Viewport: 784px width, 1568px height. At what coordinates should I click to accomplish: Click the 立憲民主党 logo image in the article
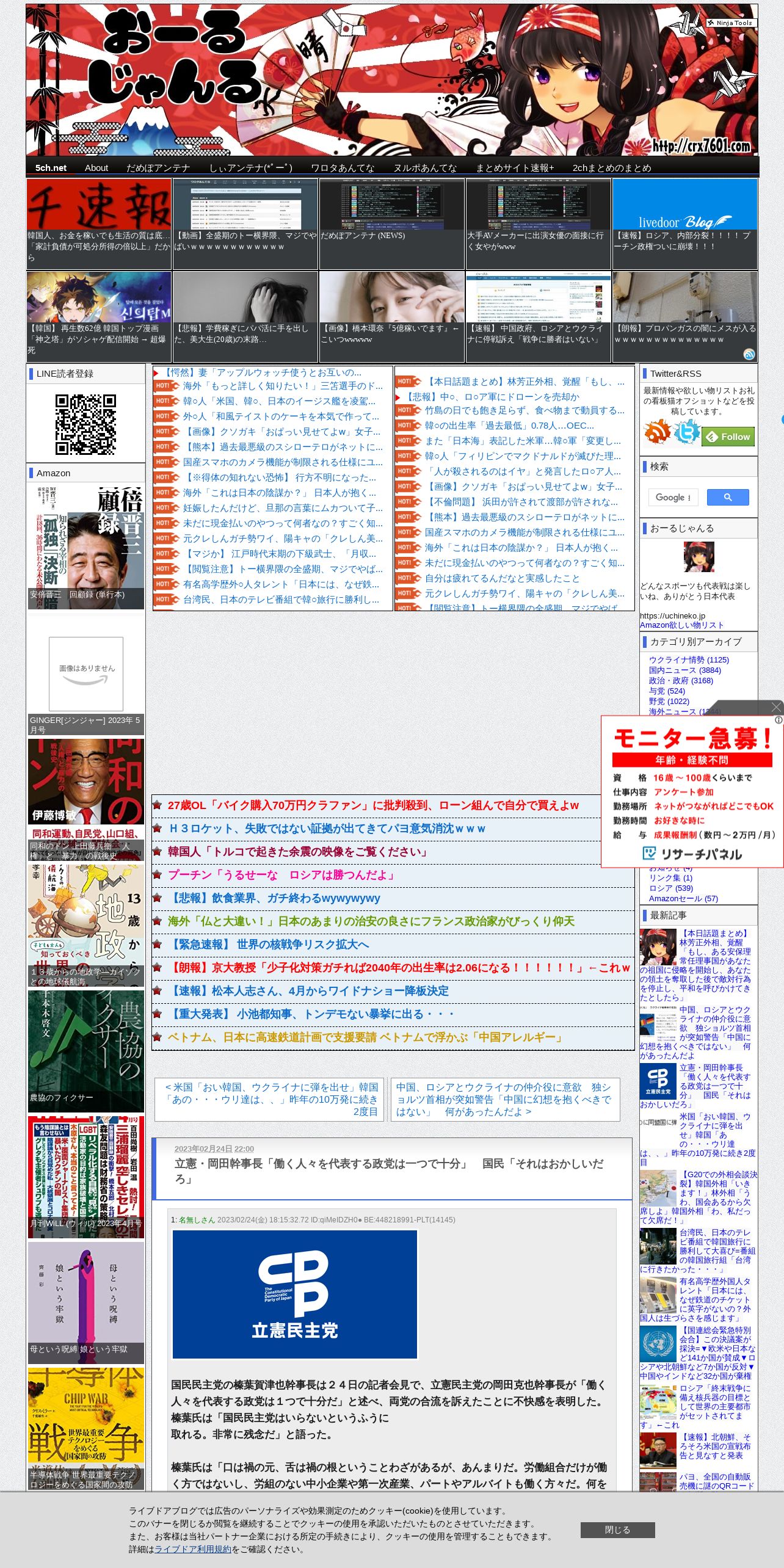pyautogui.click(x=295, y=1294)
